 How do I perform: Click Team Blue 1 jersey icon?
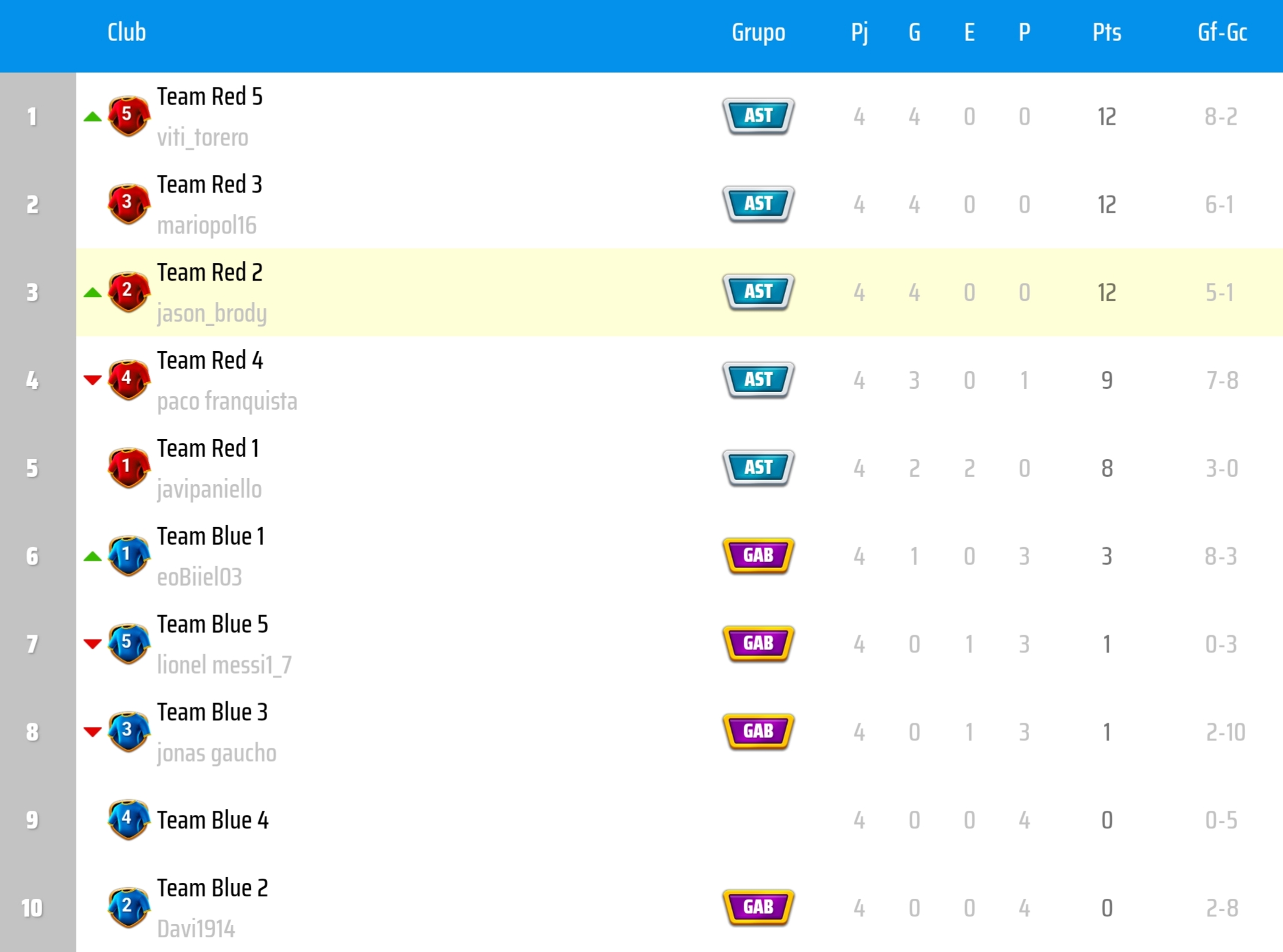tap(128, 556)
